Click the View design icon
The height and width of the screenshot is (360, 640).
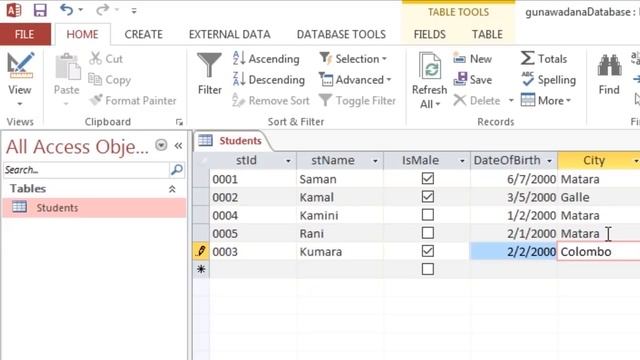[20, 66]
